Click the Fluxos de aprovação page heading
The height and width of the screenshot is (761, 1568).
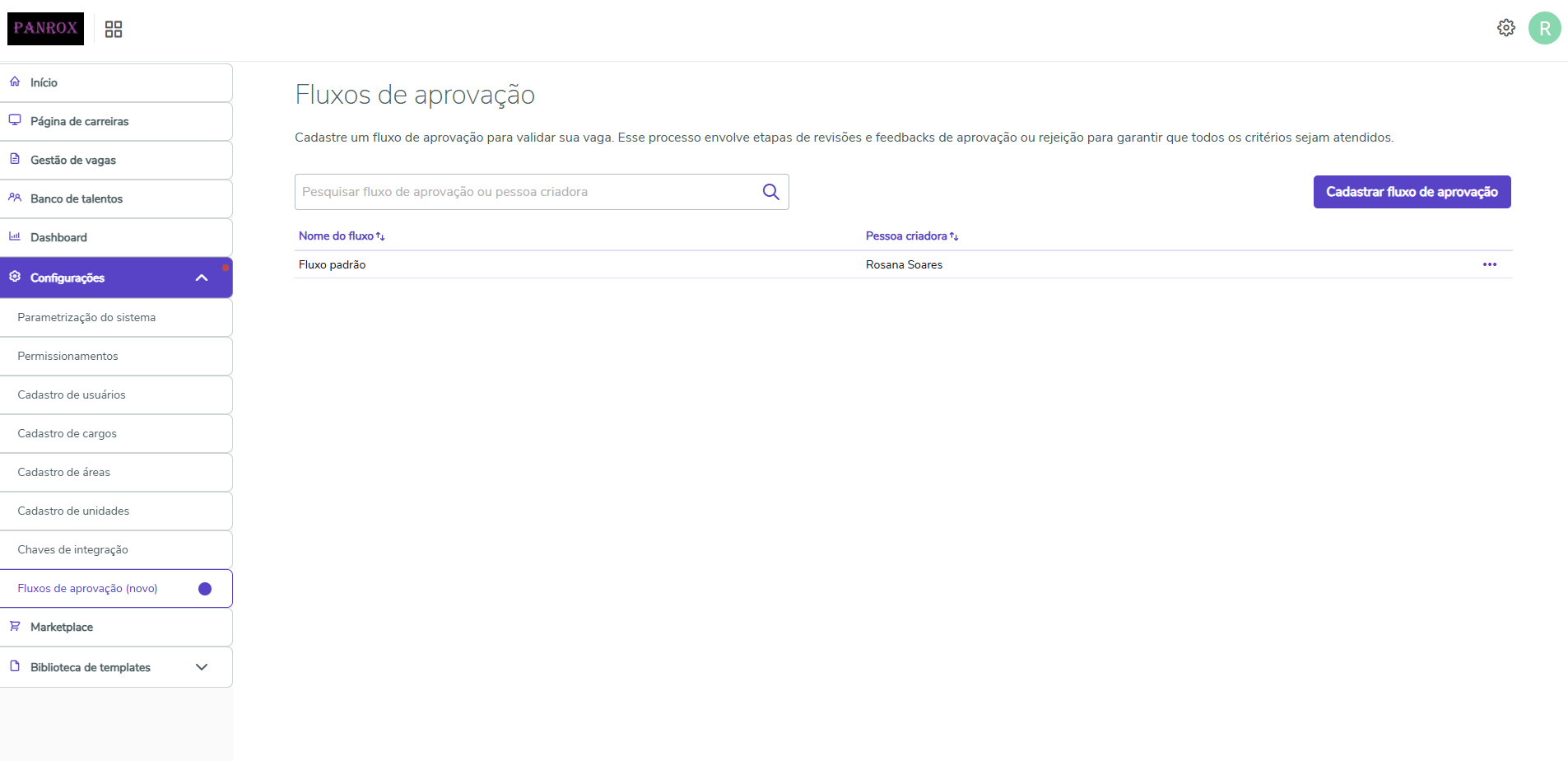415,95
